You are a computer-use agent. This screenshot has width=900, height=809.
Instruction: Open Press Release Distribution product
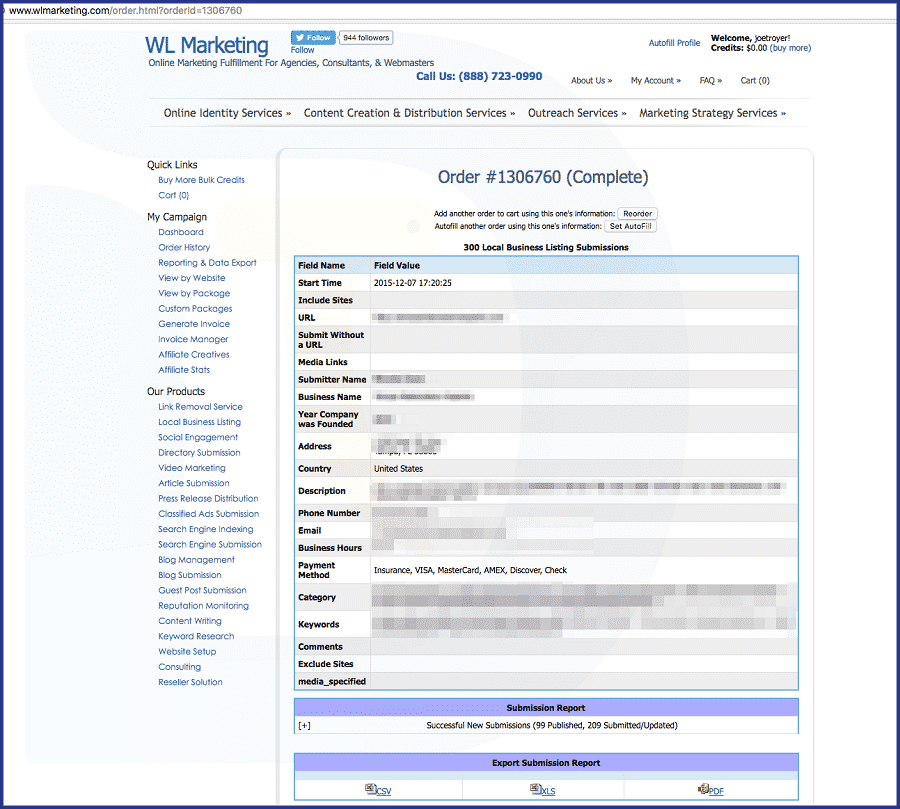[x=208, y=498]
